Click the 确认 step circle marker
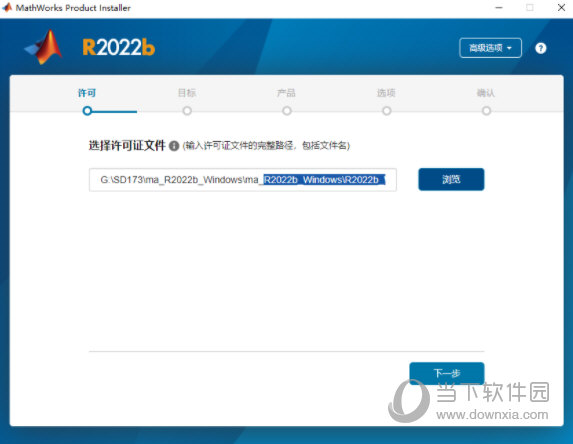This screenshot has height=444, width=573. tap(486, 111)
